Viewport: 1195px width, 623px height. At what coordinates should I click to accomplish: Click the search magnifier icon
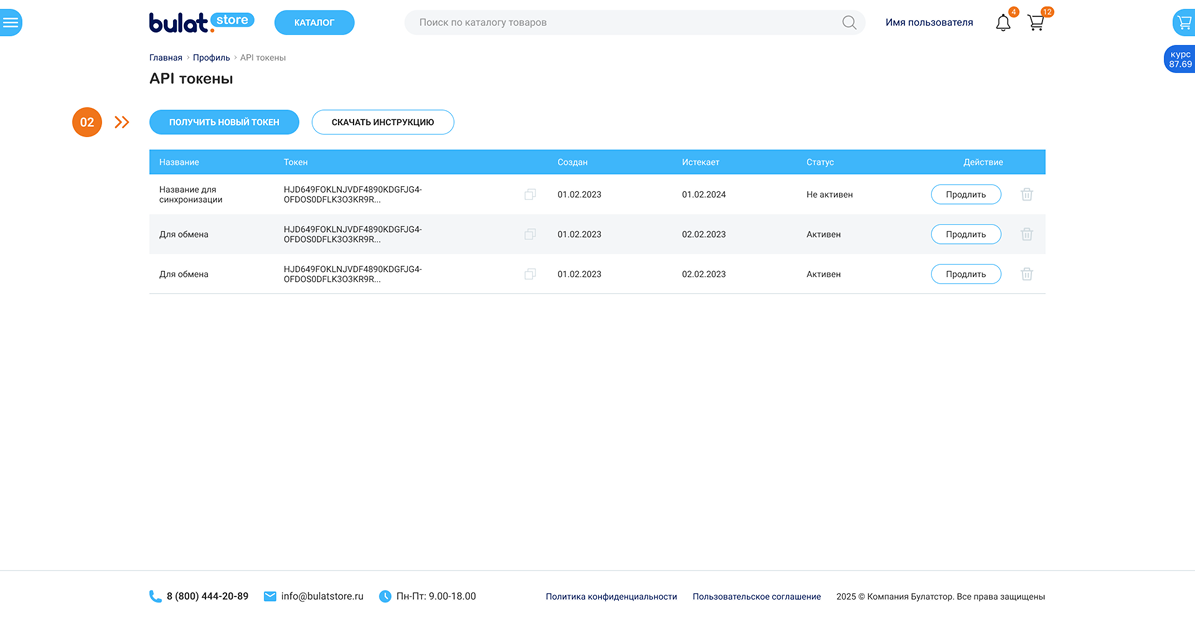coord(849,23)
